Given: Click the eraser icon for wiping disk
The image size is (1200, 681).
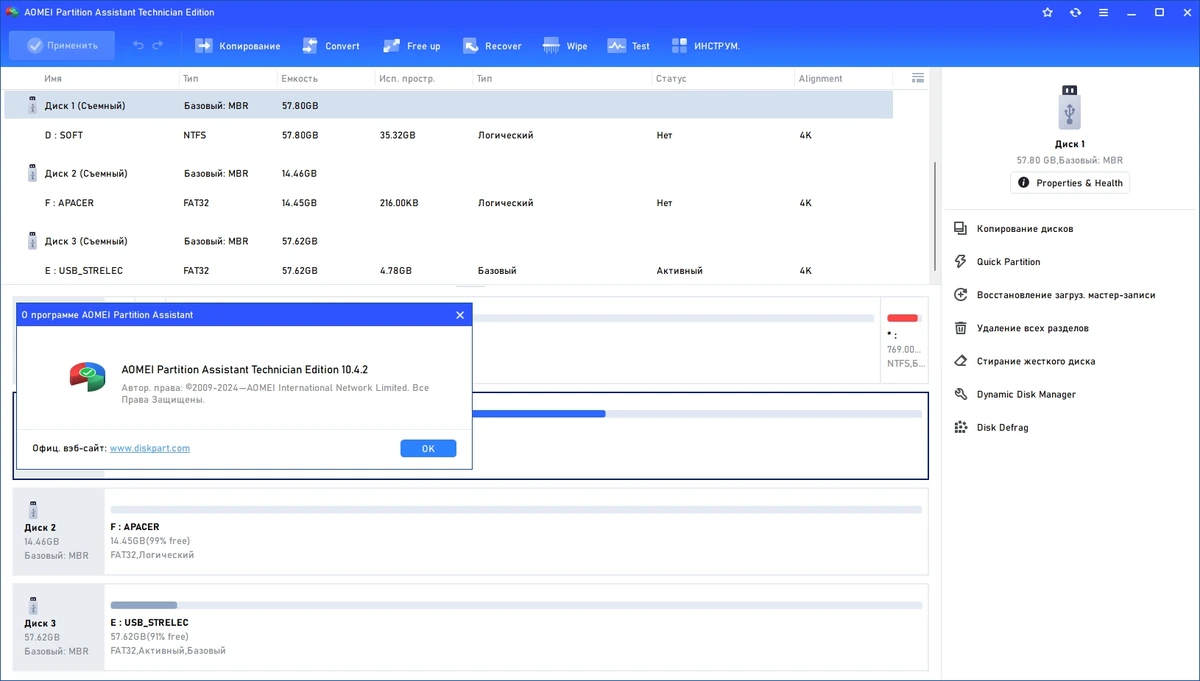Looking at the screenshot, I should (x=960, y=361).
